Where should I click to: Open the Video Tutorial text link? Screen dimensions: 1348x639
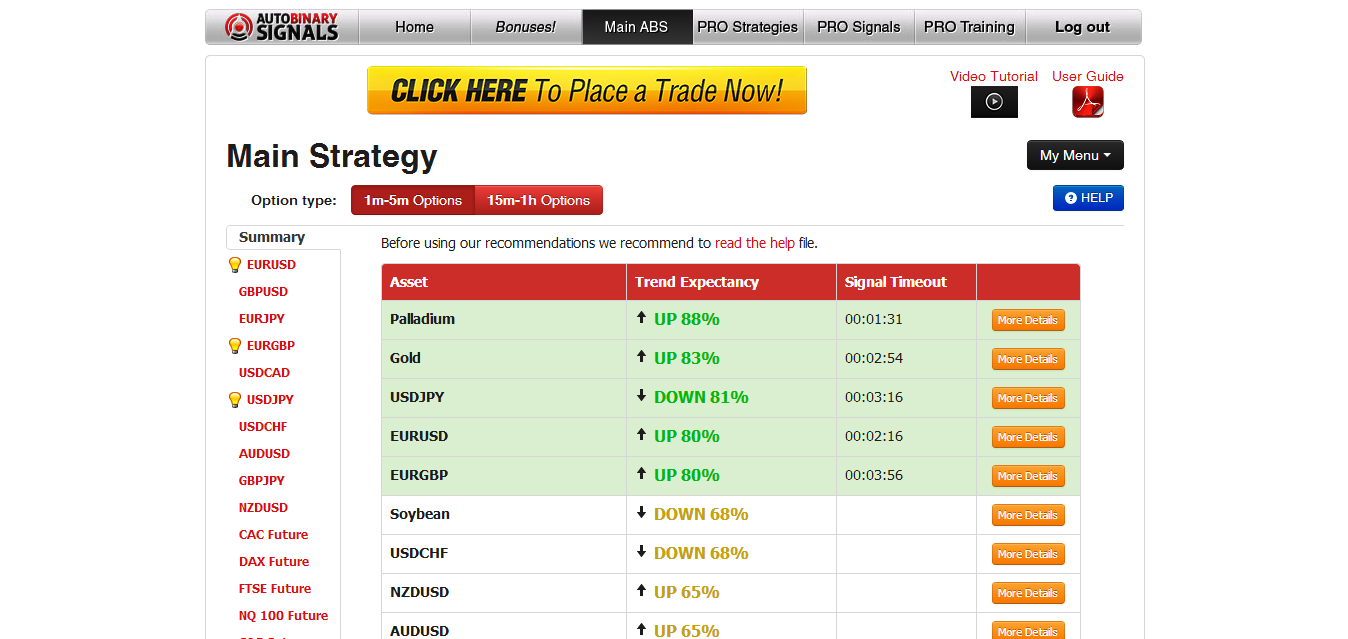point(994,76)
